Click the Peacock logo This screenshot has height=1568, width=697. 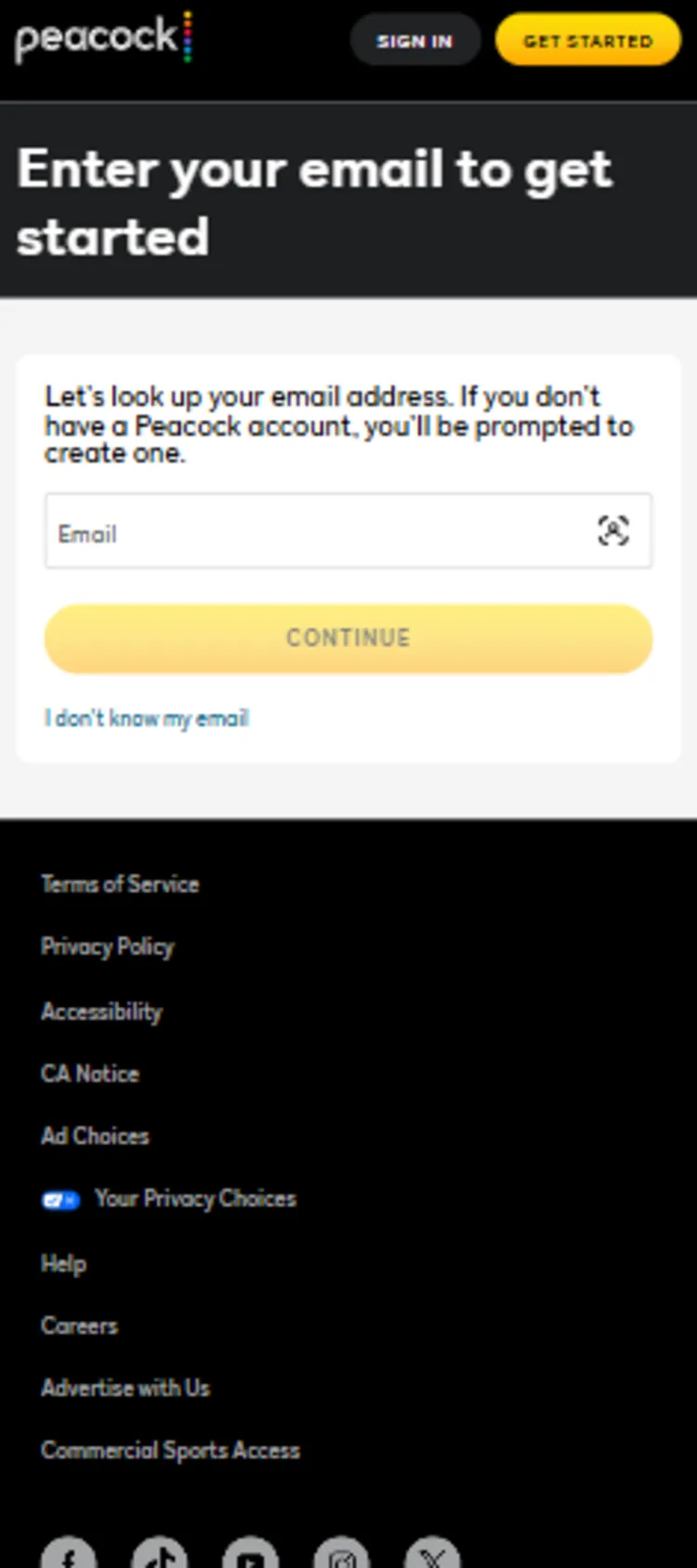tap(102, 39)
